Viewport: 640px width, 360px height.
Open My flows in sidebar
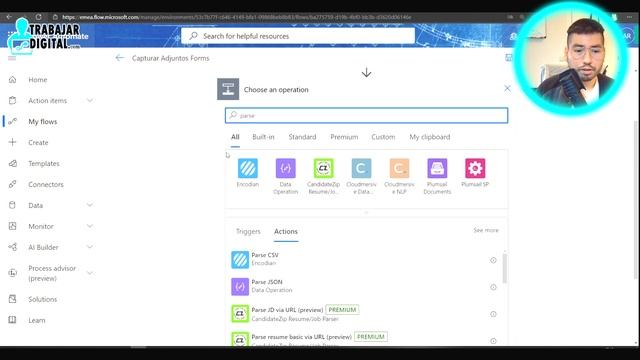tap(42, 121)
